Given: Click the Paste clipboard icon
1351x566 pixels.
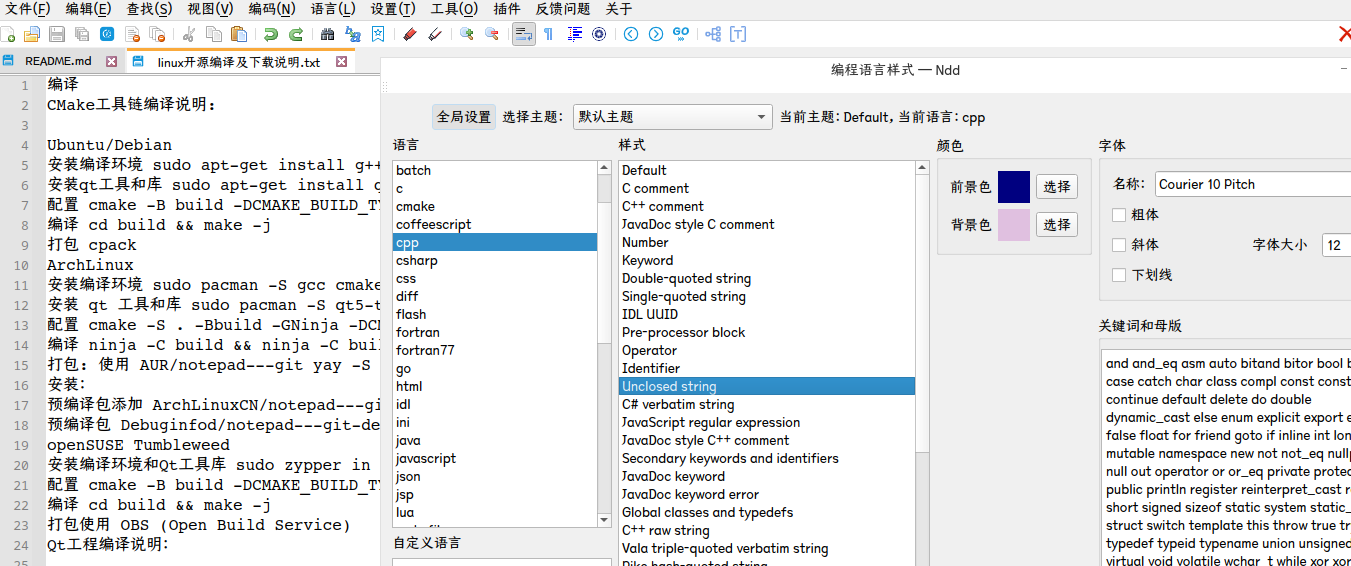Looking at the screenshot, I should (241, 34).
